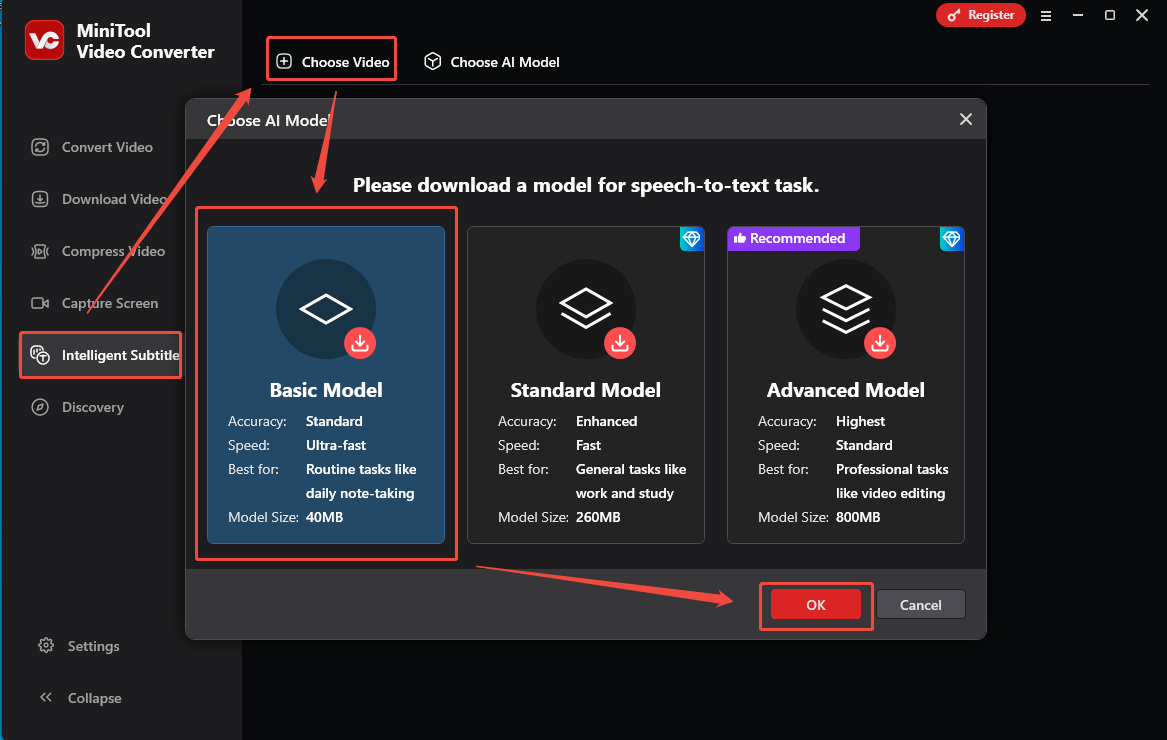The width and height of the screenshot is (1167, 740).
Task: Click the Download Video sidebar icon
Action: pos(40,200)
